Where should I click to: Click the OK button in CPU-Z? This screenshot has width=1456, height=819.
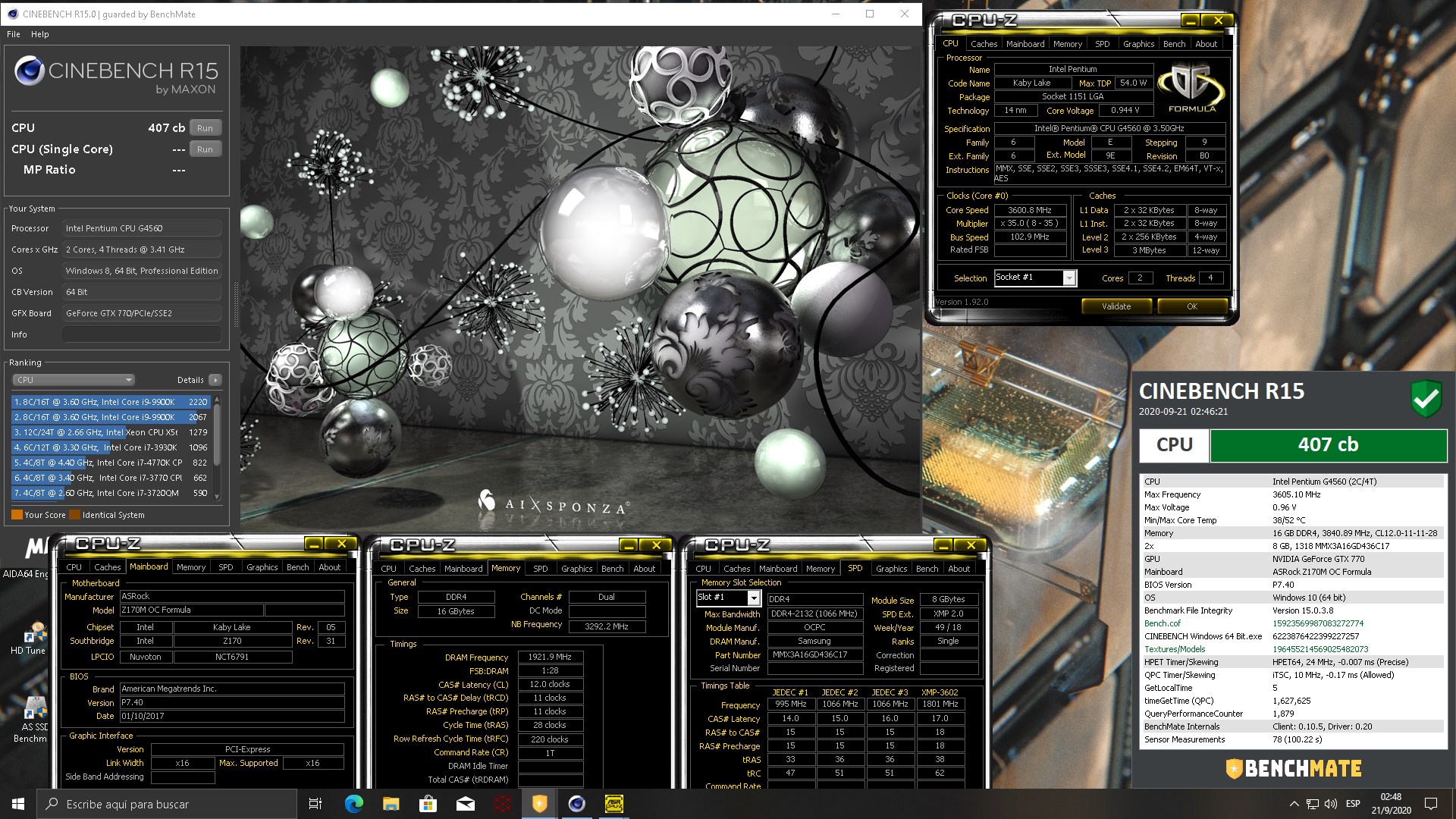[1192, 306]
